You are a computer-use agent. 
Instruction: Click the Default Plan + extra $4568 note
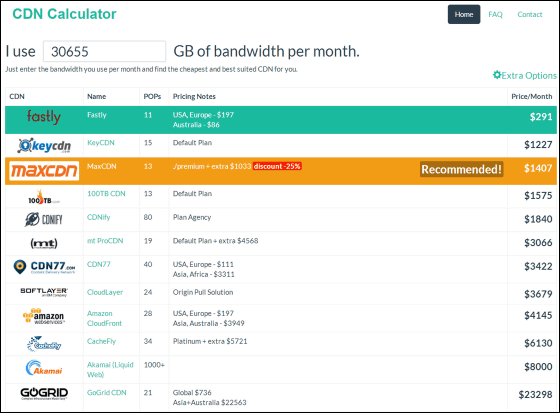point(215,241)
